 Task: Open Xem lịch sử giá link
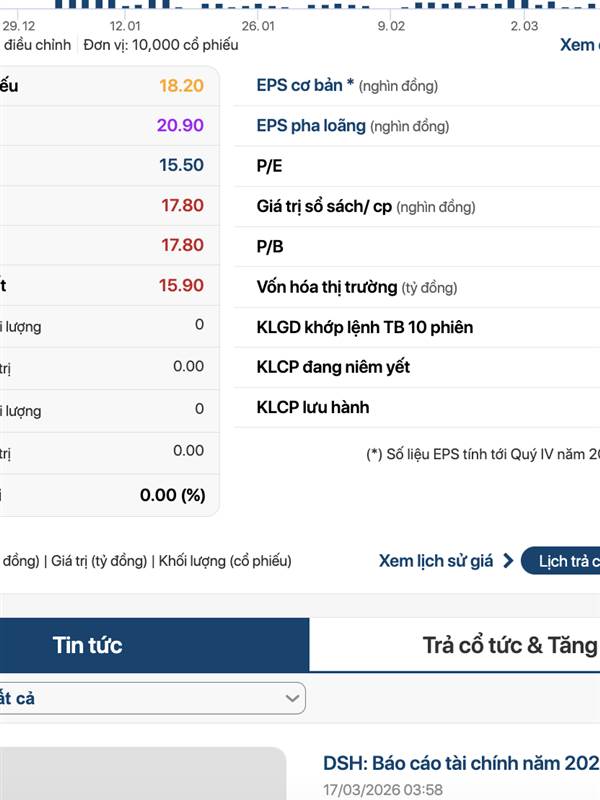(436, 561)
